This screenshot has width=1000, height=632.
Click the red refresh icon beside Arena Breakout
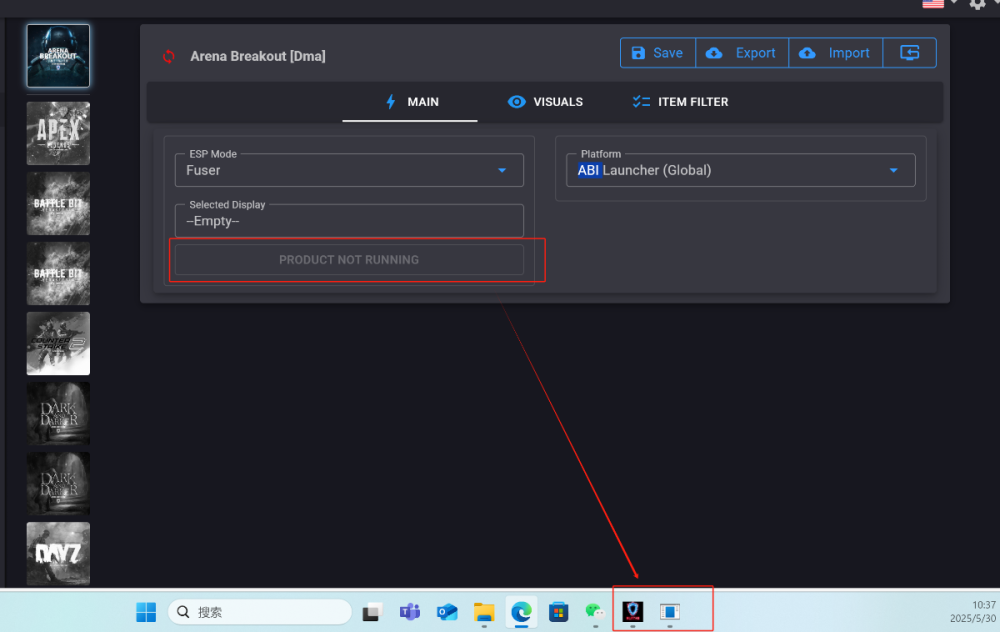coord(169,56)
